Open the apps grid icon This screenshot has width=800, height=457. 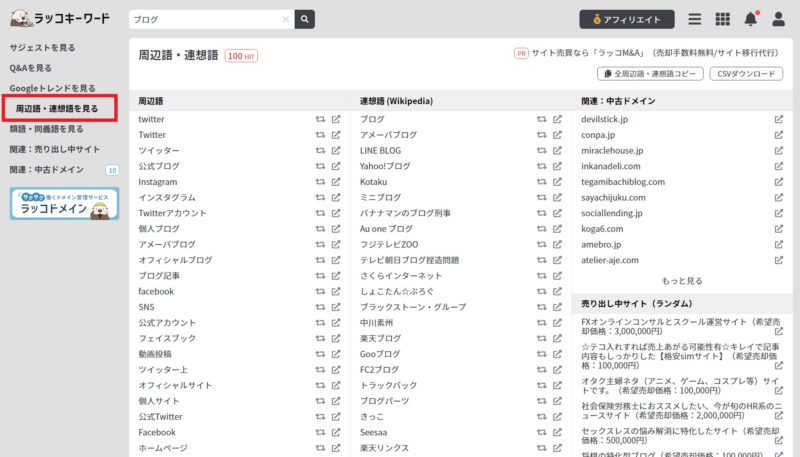click(x=722, y=19)
